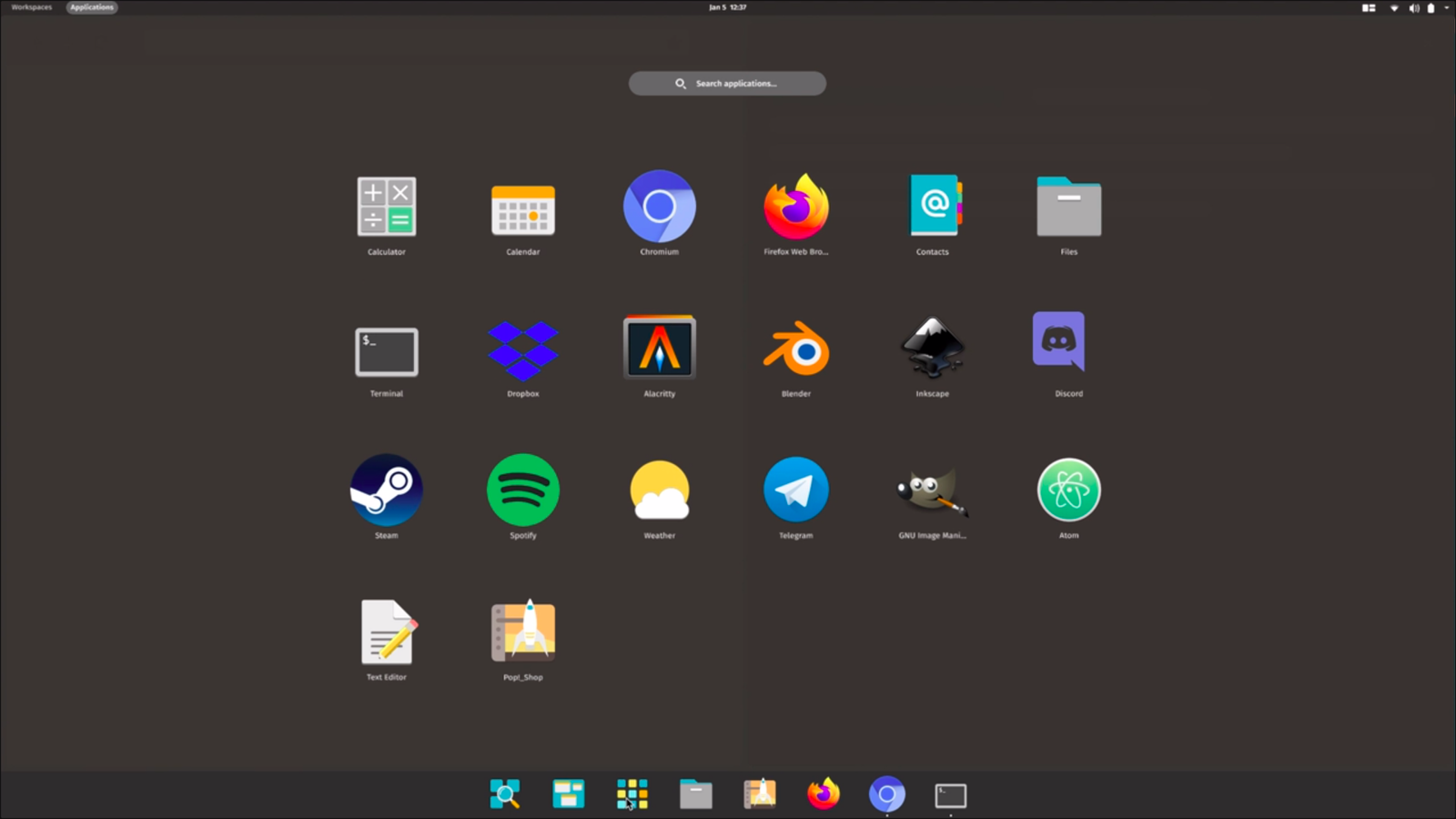Open Discord

pos(1058,342)
